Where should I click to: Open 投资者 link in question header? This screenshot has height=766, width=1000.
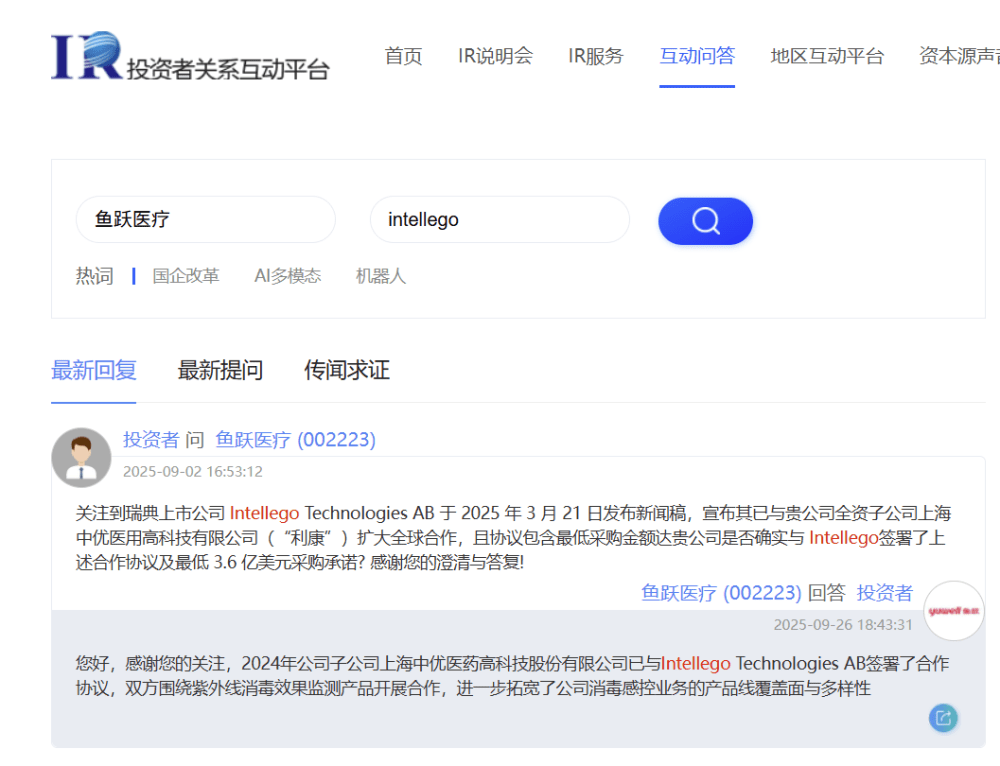[x=151, y=439]
